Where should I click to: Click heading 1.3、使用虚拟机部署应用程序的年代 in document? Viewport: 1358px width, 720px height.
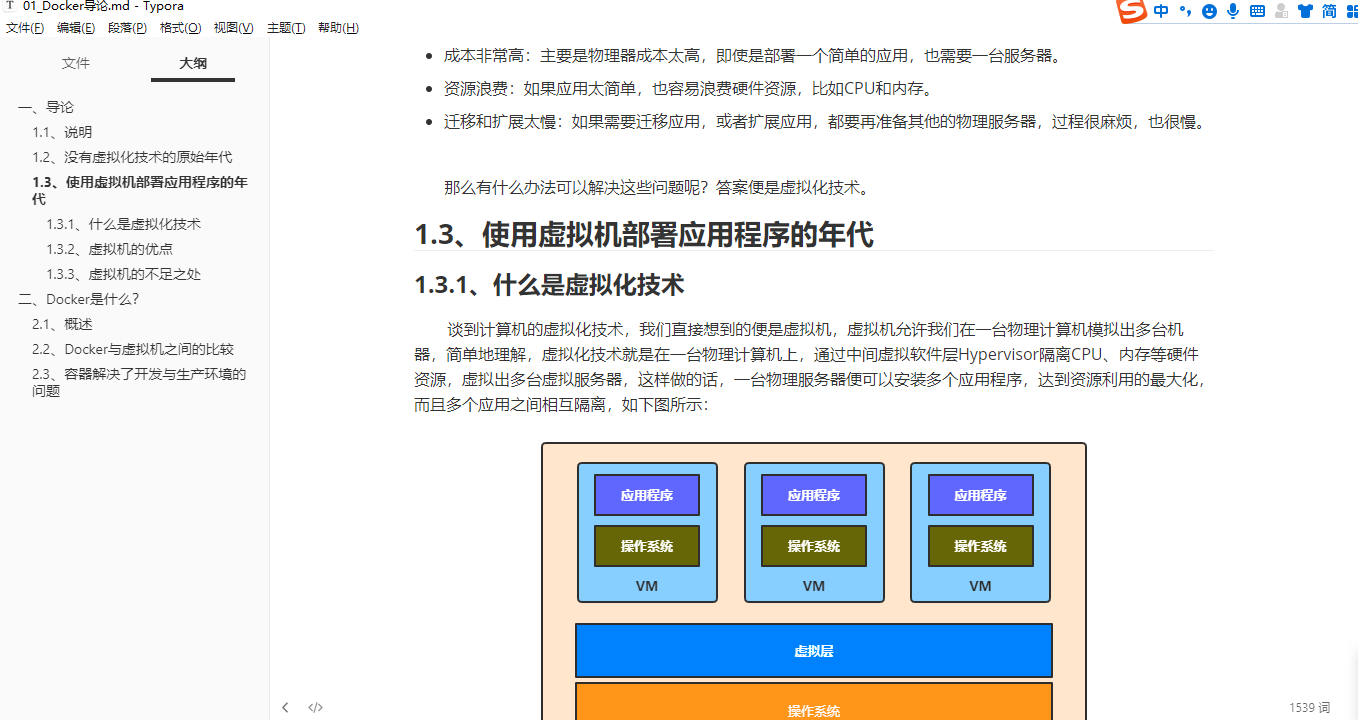click(x=644, y=235)
